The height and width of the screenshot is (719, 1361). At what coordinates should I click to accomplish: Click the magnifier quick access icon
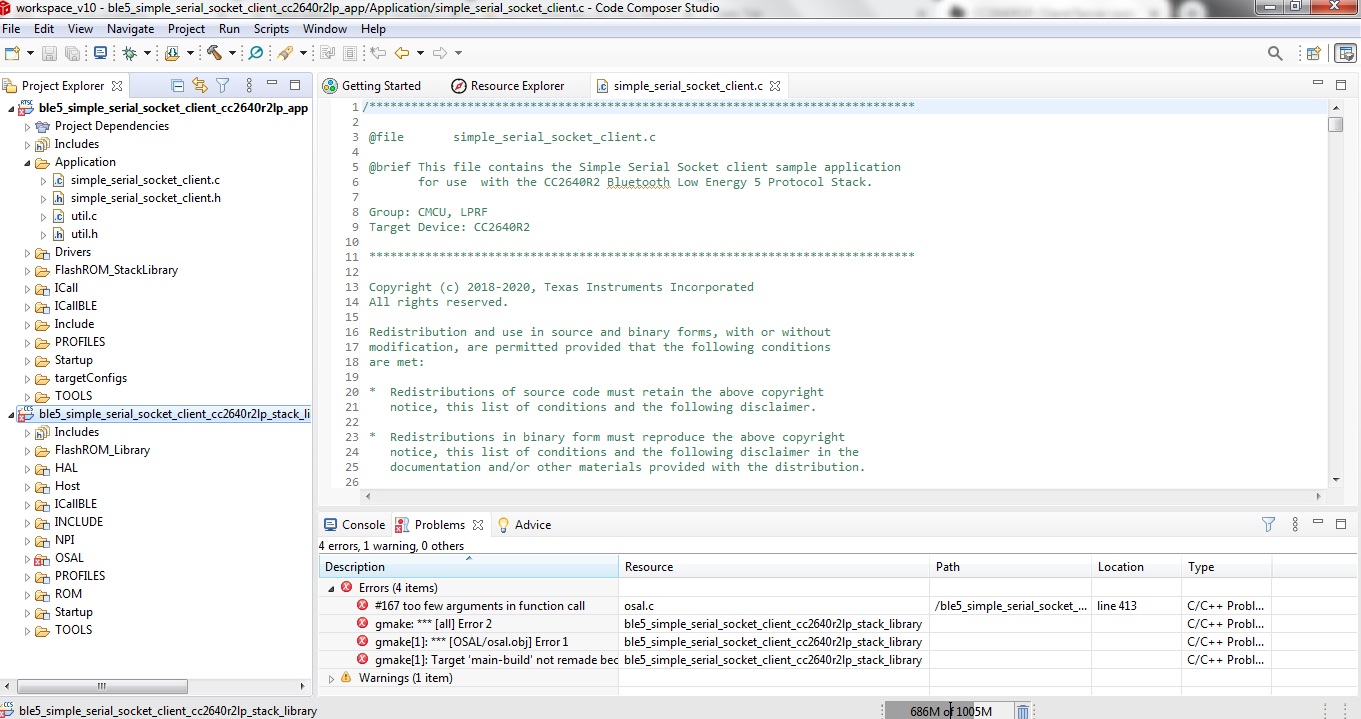(x=1275, y=53)
